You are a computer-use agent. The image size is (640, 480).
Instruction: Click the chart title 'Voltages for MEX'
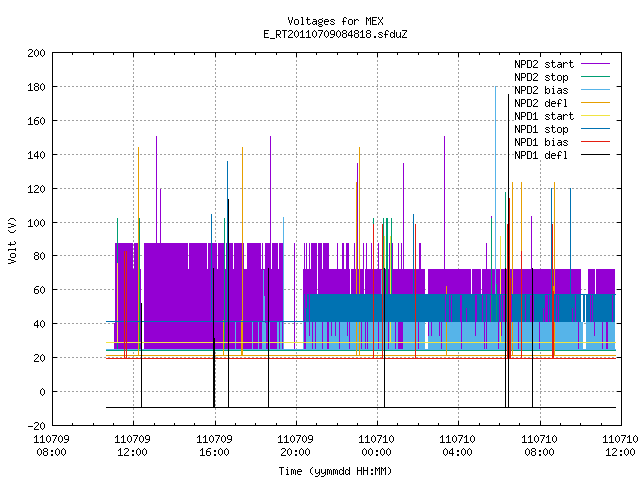tap(335, 21)
